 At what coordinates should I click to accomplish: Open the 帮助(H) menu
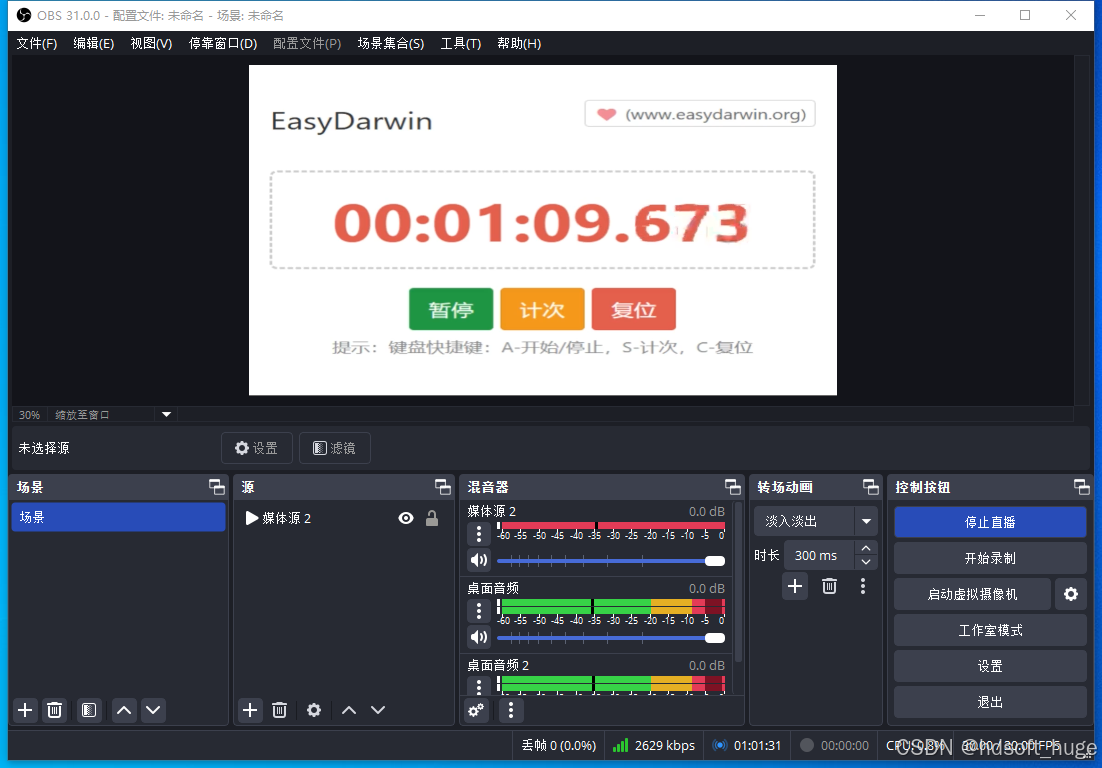(519, 44)
